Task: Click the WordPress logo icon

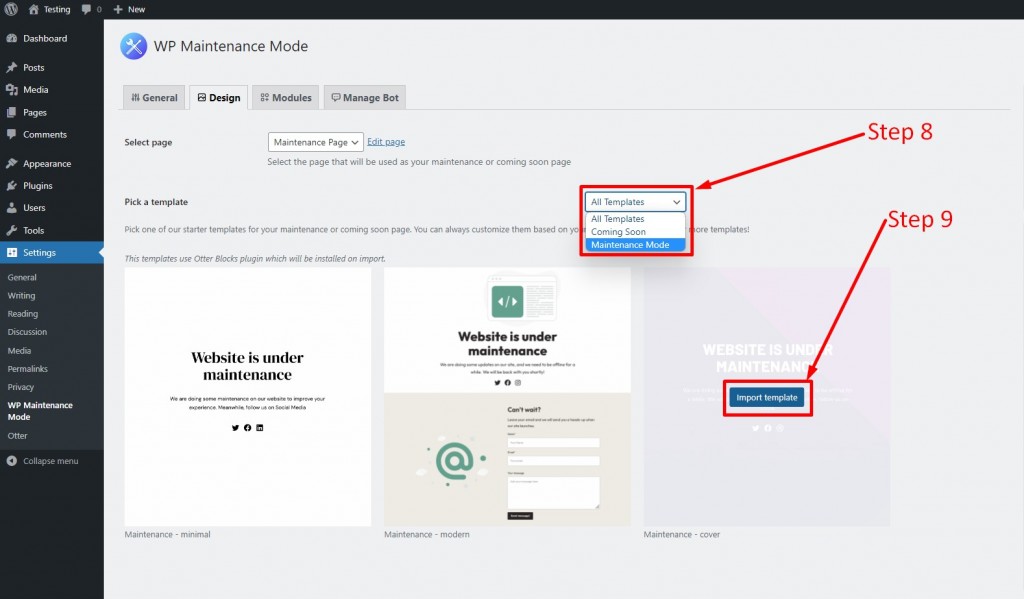Action: tap(11, 9)
